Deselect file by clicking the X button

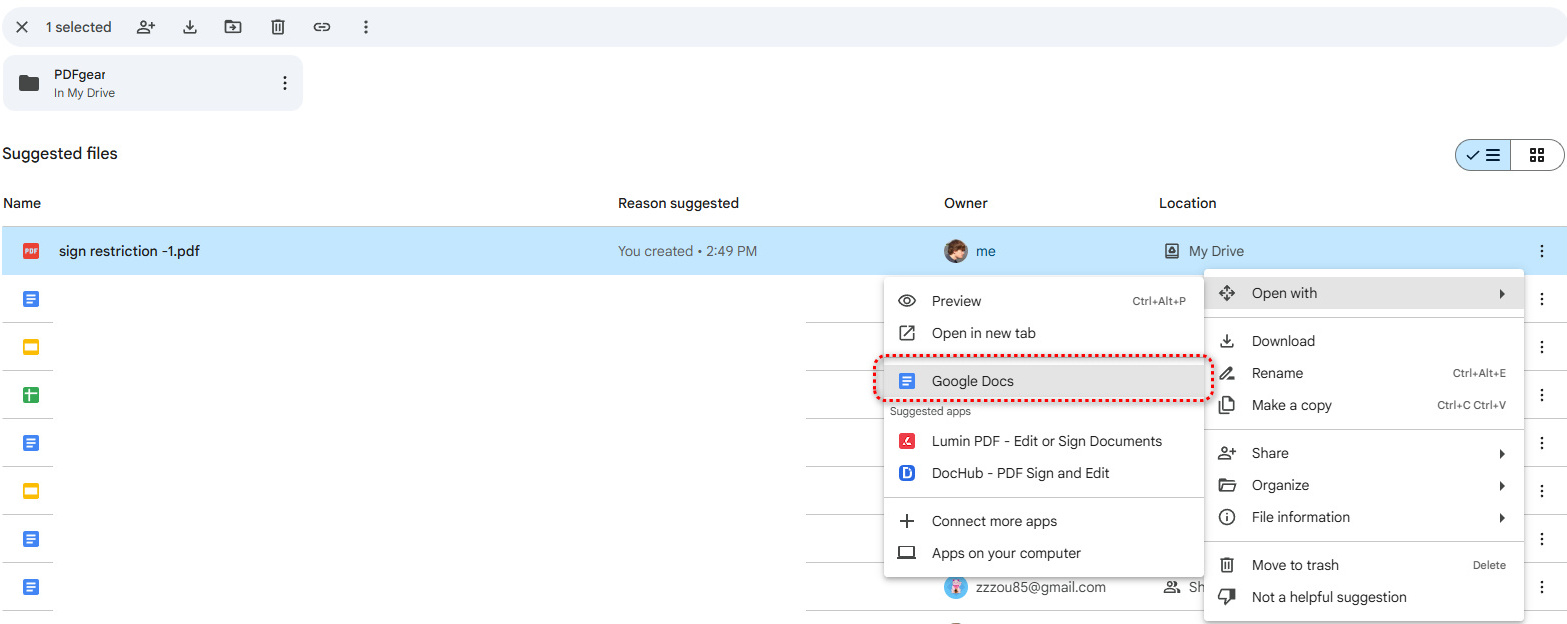click(x=22, y=27)
